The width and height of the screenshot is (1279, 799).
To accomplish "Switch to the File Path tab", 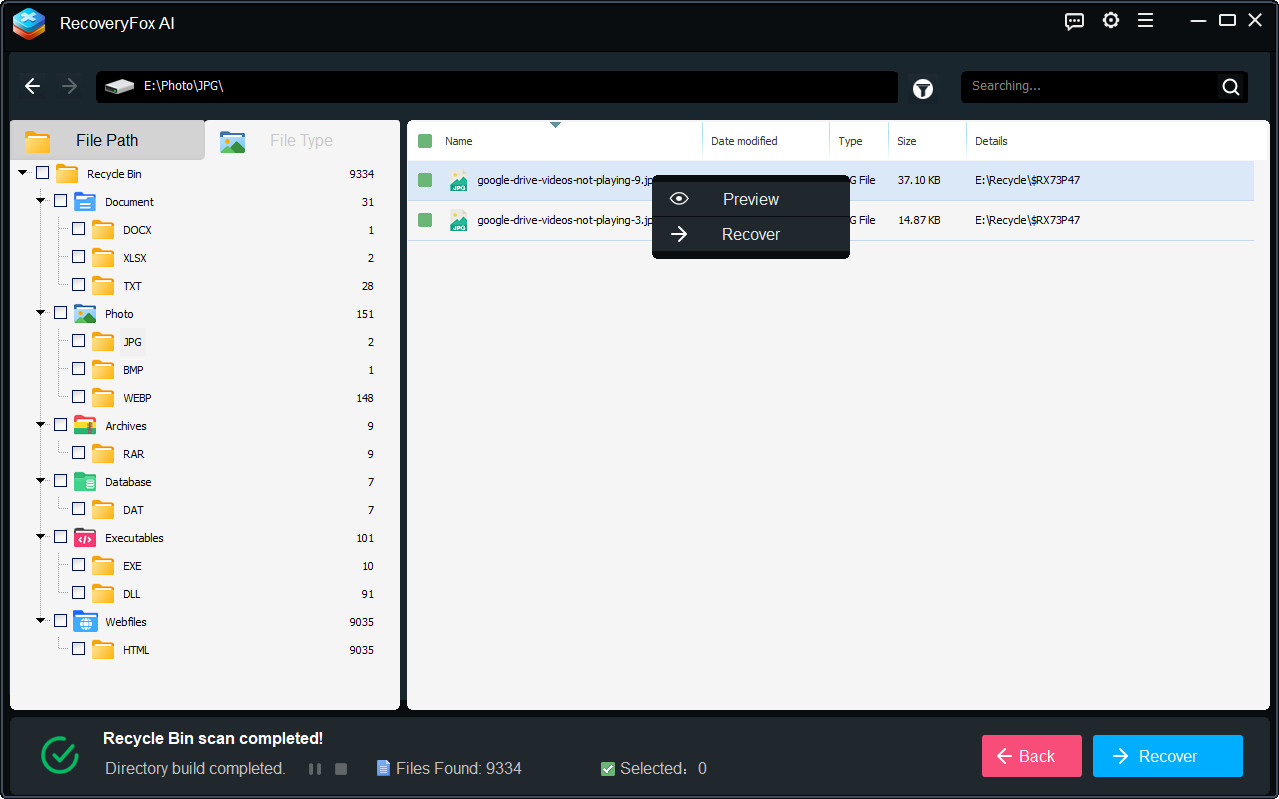I will 107,141.
